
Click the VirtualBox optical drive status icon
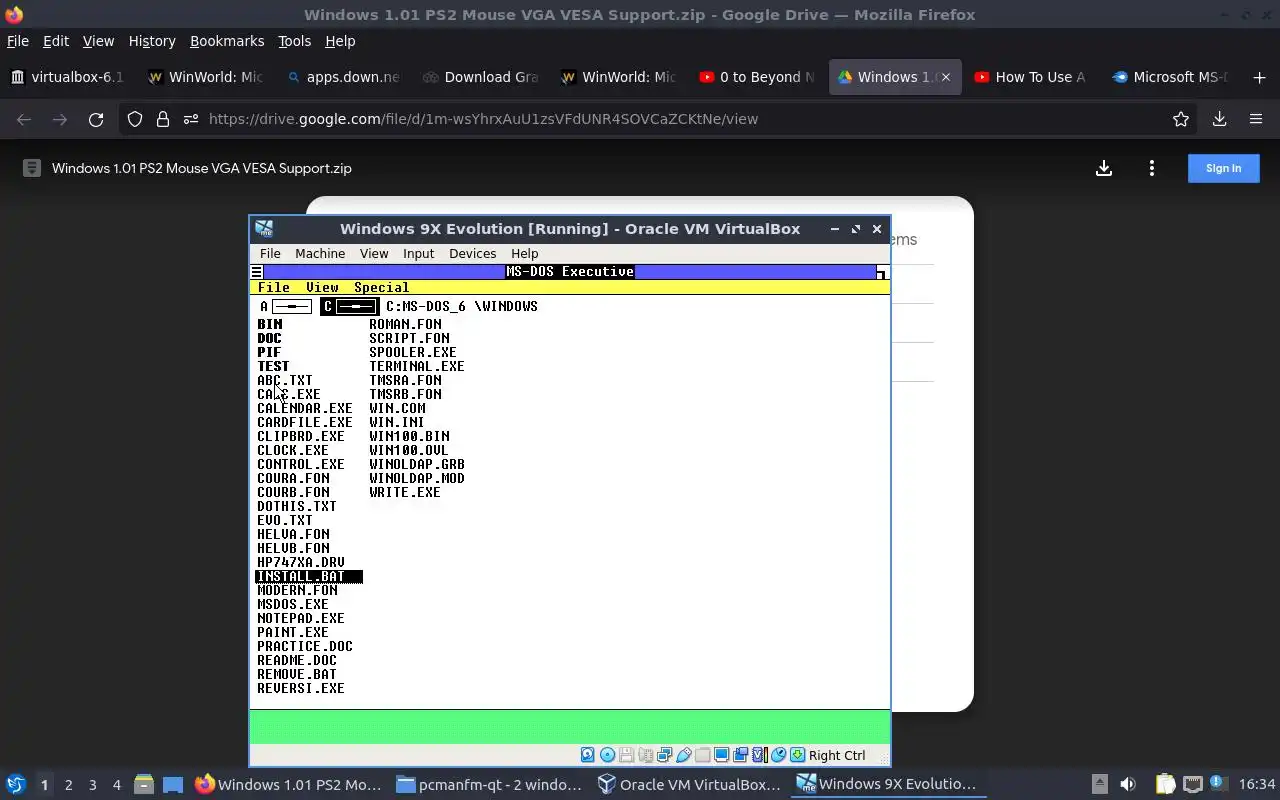(607, 755)
